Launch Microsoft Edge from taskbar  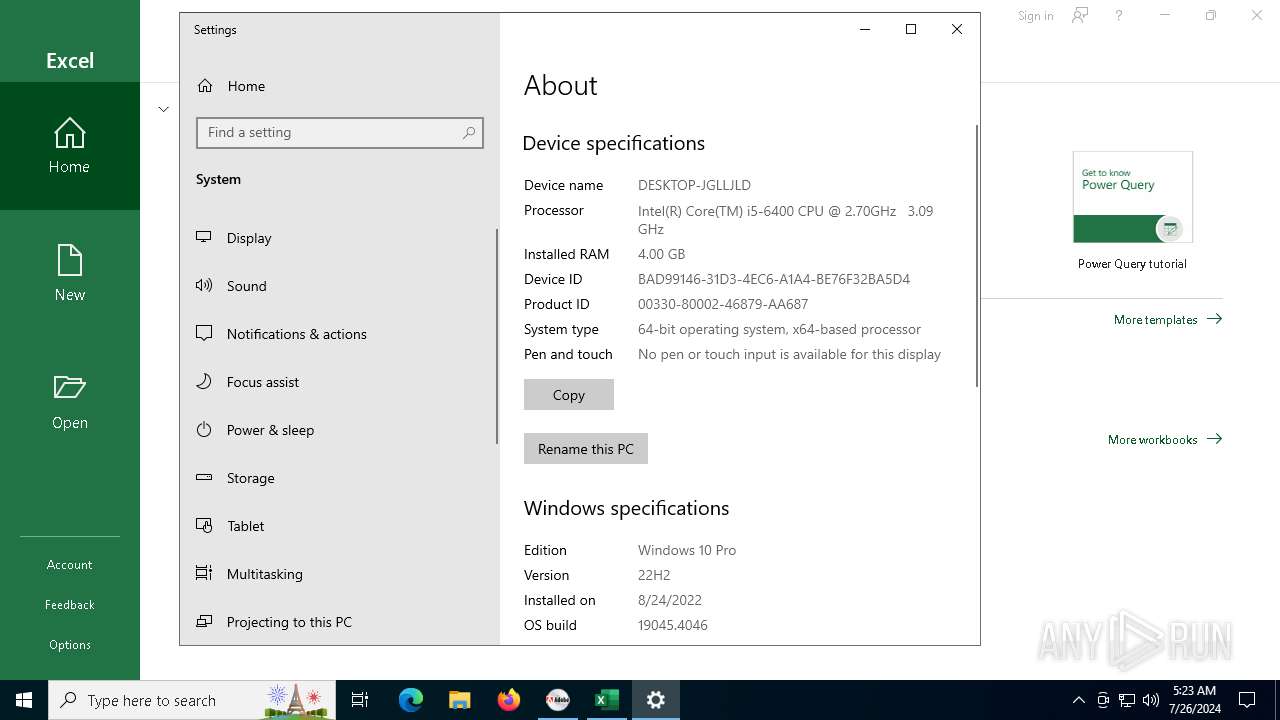click(x=411, y=700)
